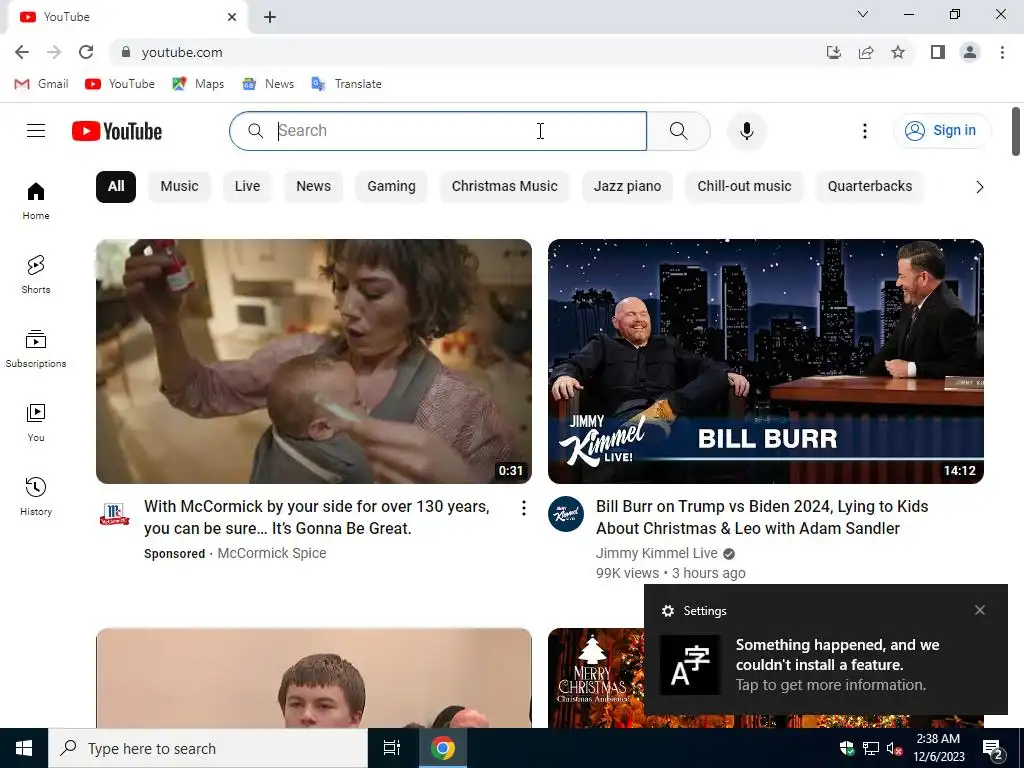1024x768 pixels.
Task: Share this page icon in address bar
Action: [x=866, y=52]
